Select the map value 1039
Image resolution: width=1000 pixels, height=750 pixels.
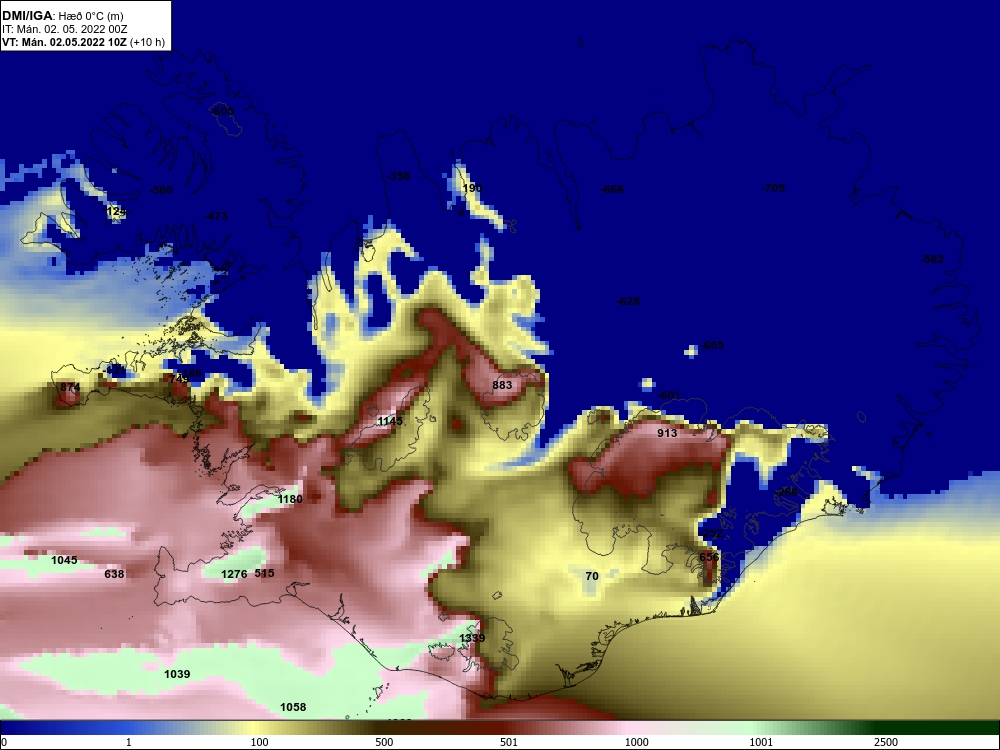(177, 674)
